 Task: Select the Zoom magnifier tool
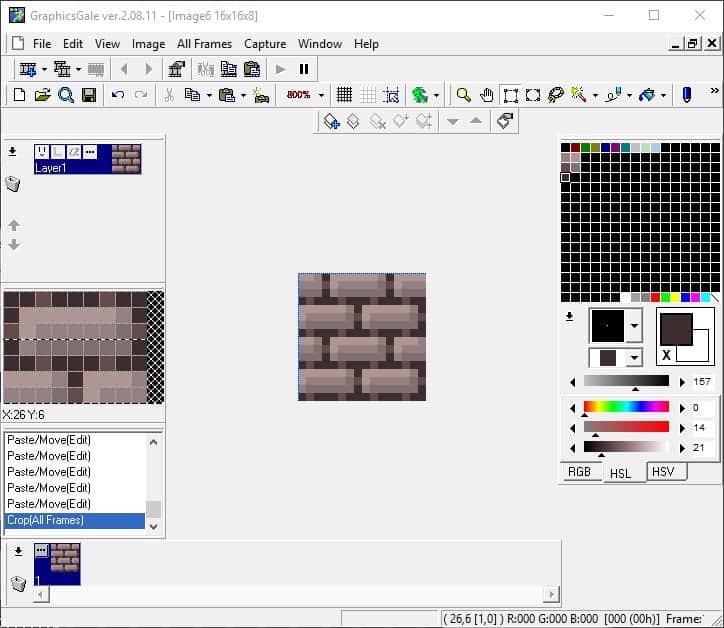click(463, 95)
